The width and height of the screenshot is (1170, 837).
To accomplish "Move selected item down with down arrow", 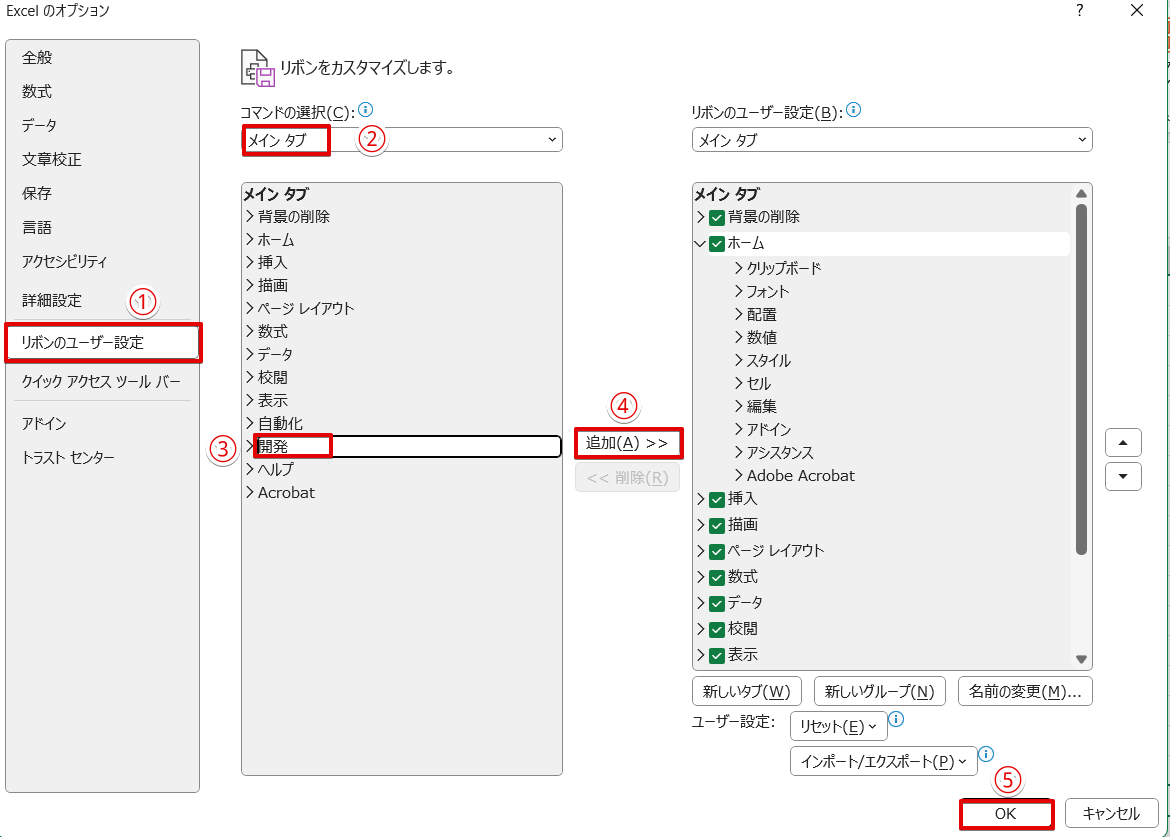I will click(x=1123, y=477).
